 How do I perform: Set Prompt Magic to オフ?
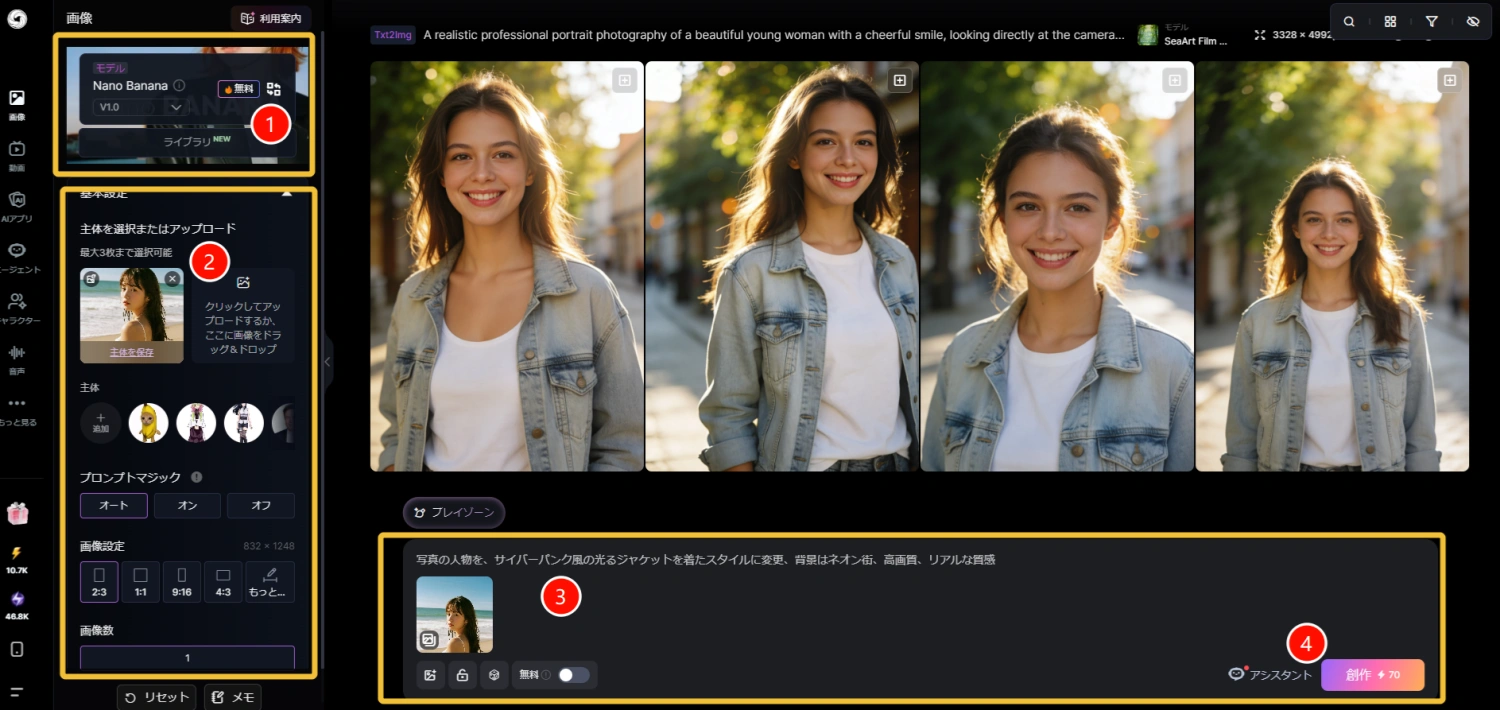click(261, 506)
